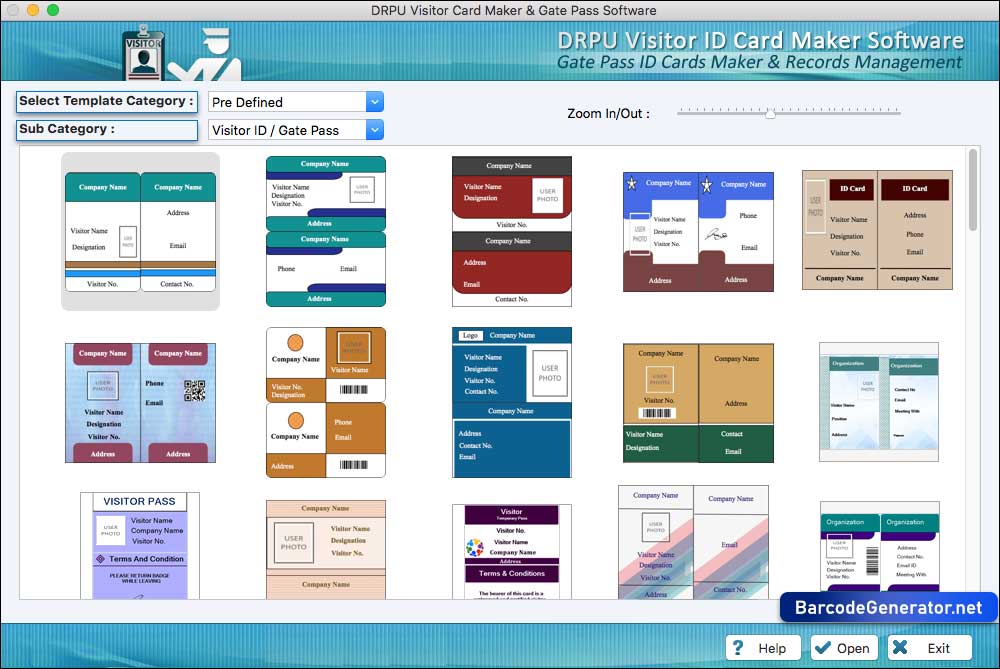
Task: Select the VISITOR PASS template
Action: pyautogui.click(x=140, y=546)
